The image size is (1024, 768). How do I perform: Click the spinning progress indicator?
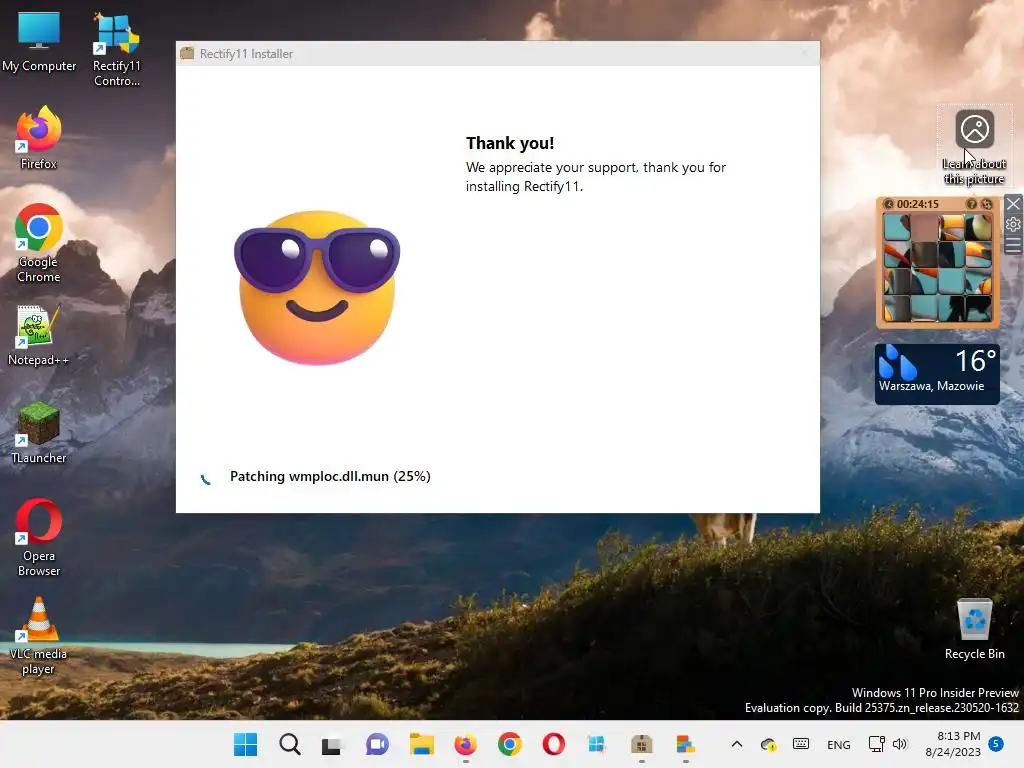tap(206, 479)
